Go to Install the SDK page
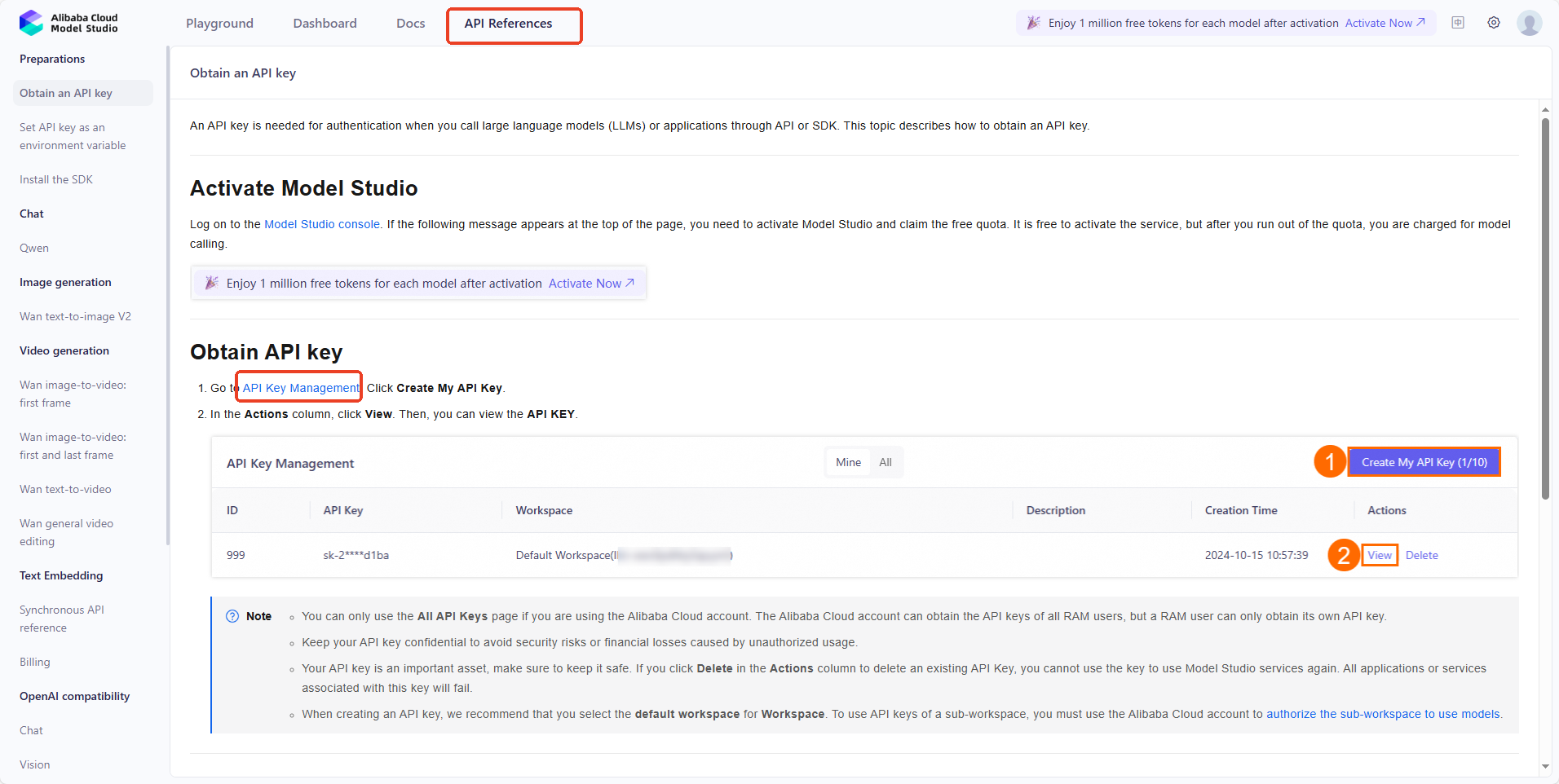The image size is (1559, 784). (x=56, y=179)
